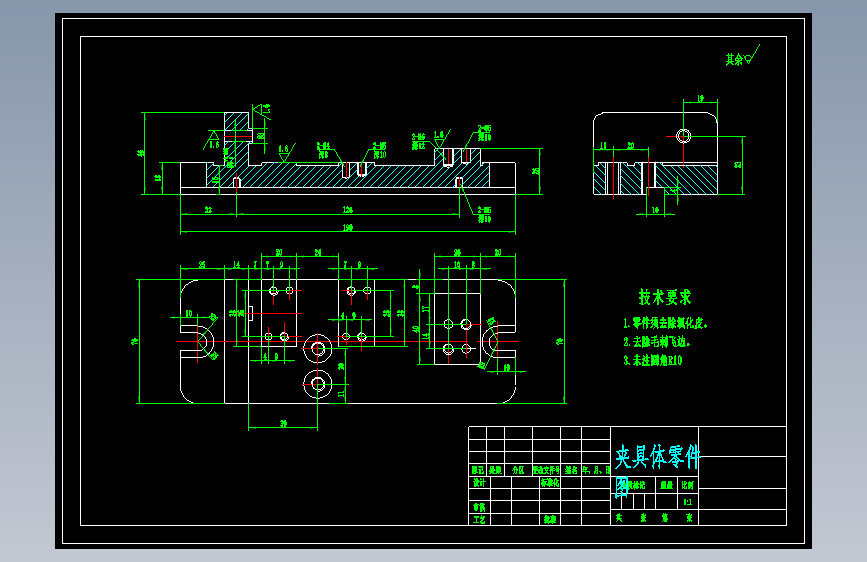This screenshot has width=867, height=562.
Task: Select the 19 dimension above side view
Action: 701,98
